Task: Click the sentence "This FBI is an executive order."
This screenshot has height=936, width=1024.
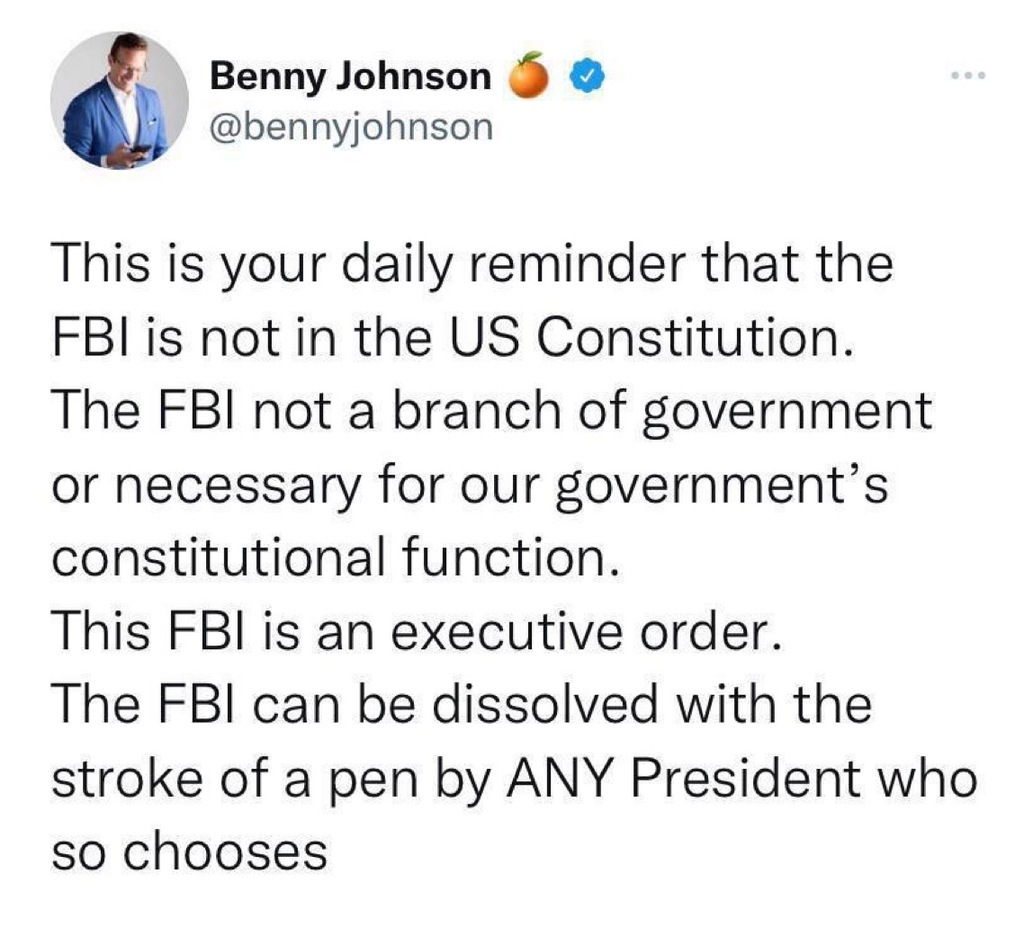Action: [x=414, y=631]
